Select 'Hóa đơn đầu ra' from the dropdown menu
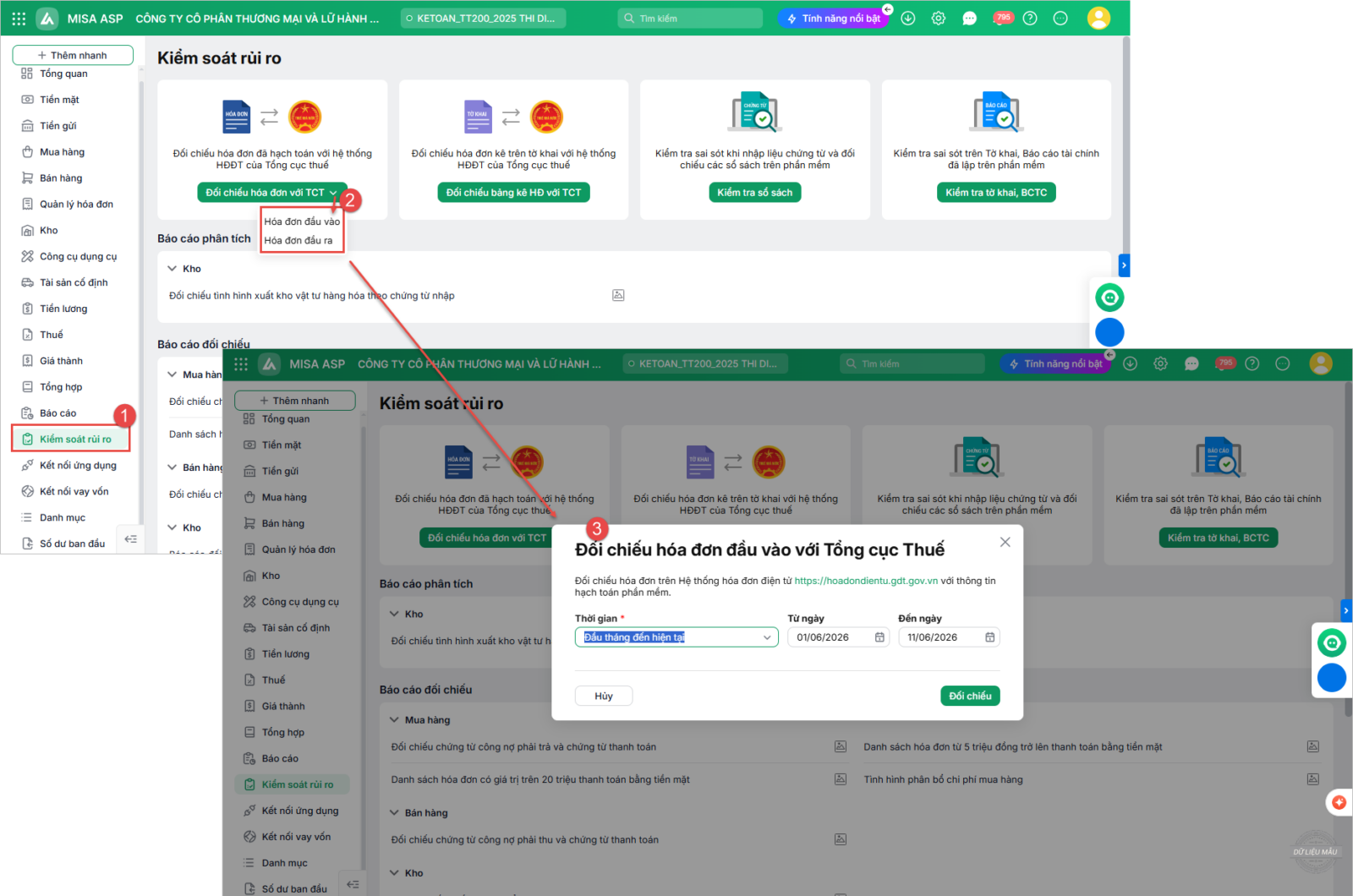This screenshot has width=1353, height=896. (299, 240)
